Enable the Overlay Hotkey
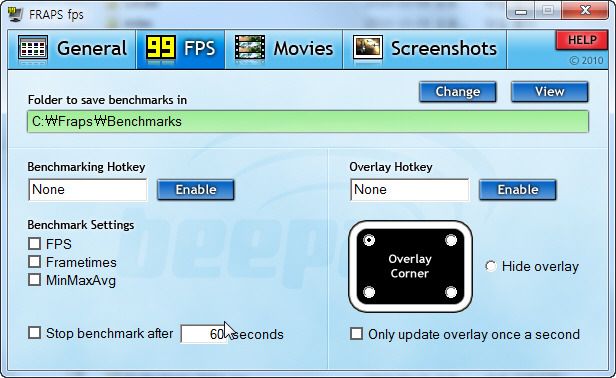This screenshot has width=616, height=378. [518, 190]
